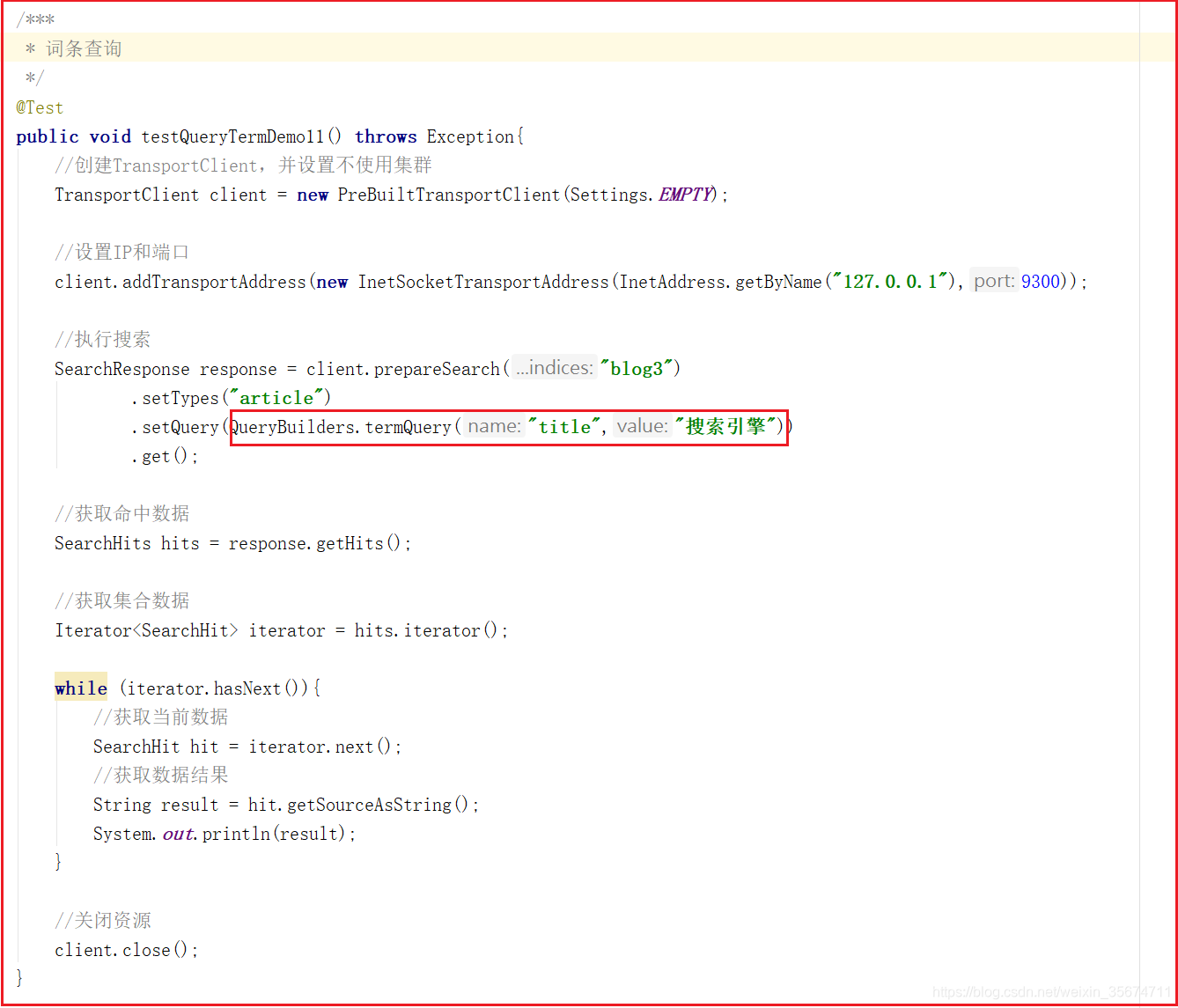This screenshot has width=1178, height=1008.
Task: Click InetAddress.getByName call
Action: coord(720,282)
